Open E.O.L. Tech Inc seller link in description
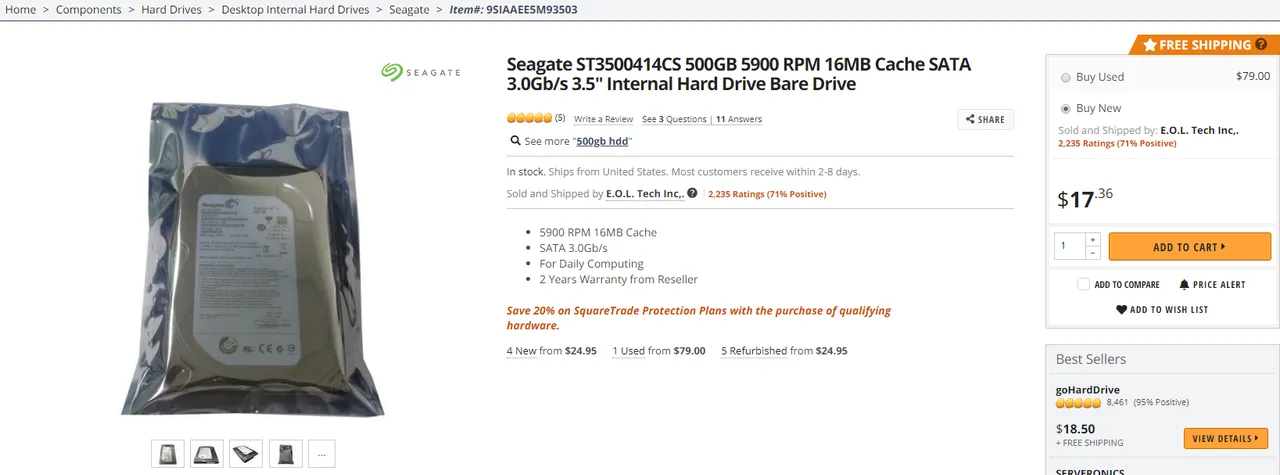 point(645,194)
